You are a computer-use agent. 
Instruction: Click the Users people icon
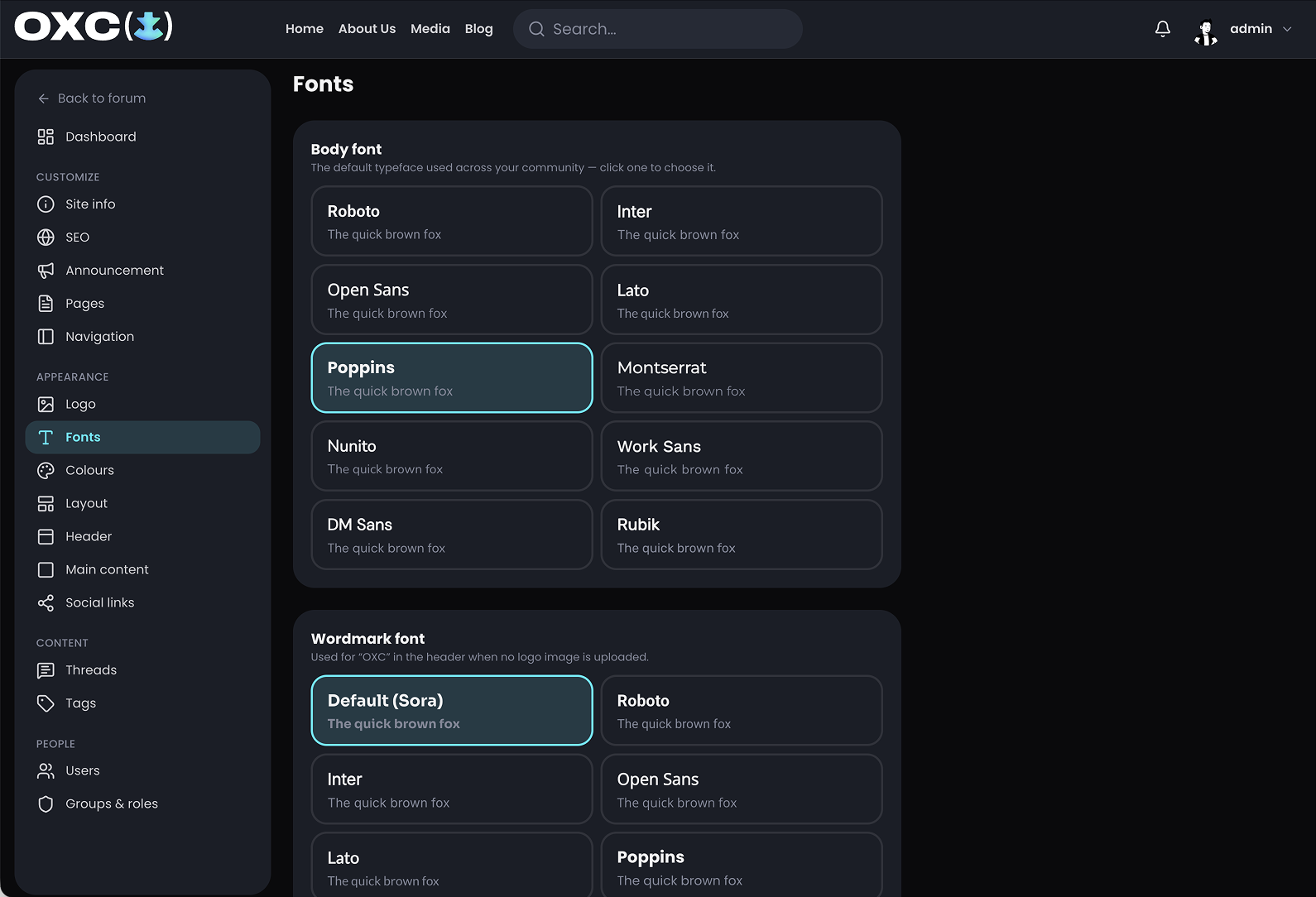tap(46, 771)
